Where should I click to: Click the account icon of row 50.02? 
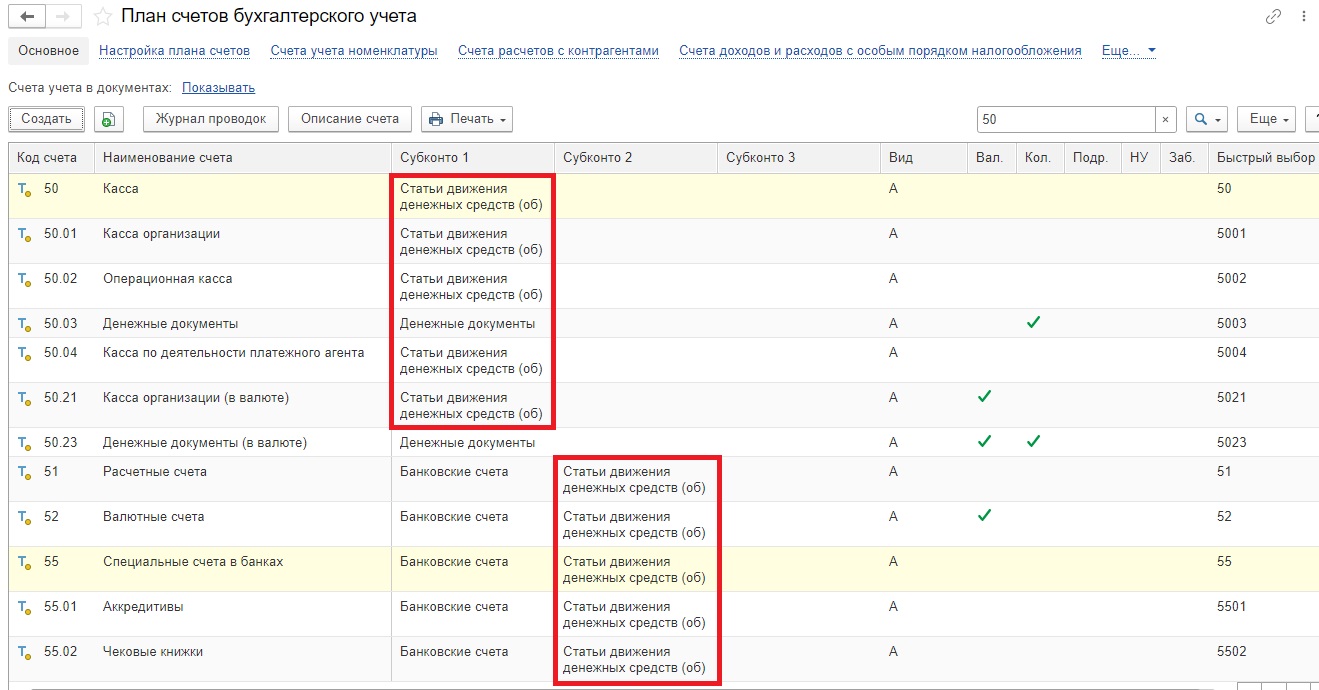click(x=25, y=280)
